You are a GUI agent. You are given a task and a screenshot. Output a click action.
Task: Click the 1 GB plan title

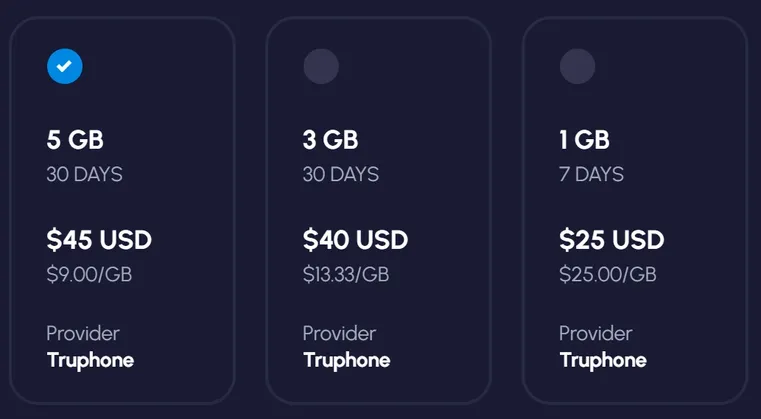[x=584, y=140]
